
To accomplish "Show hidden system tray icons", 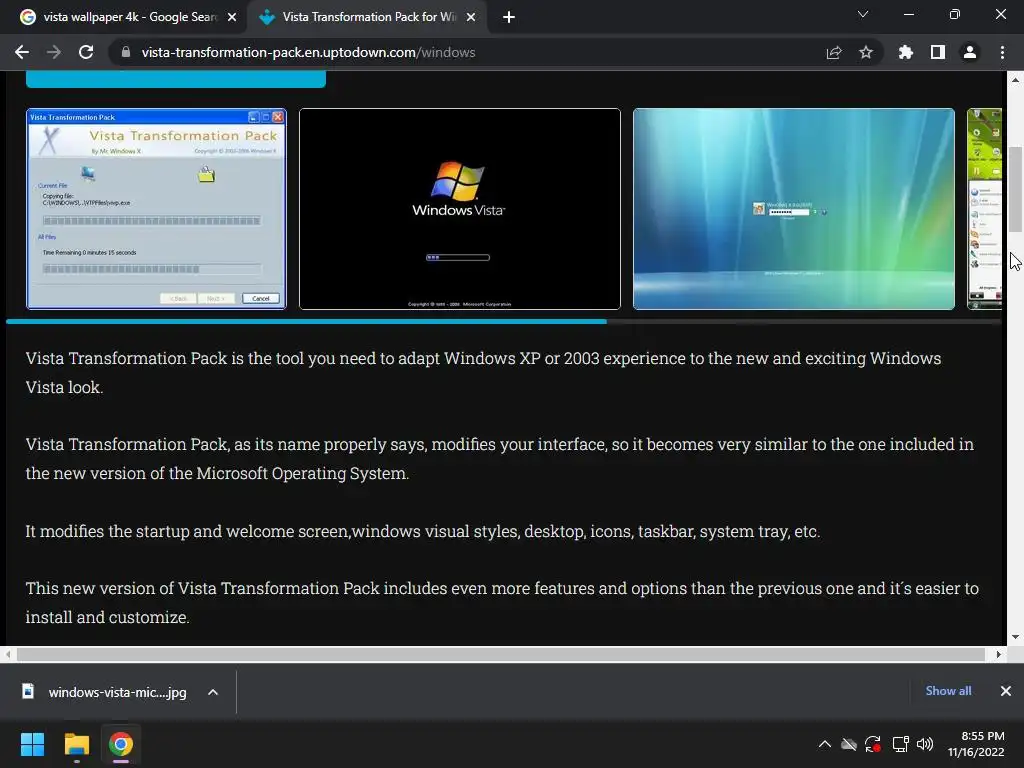I will 825,744.
